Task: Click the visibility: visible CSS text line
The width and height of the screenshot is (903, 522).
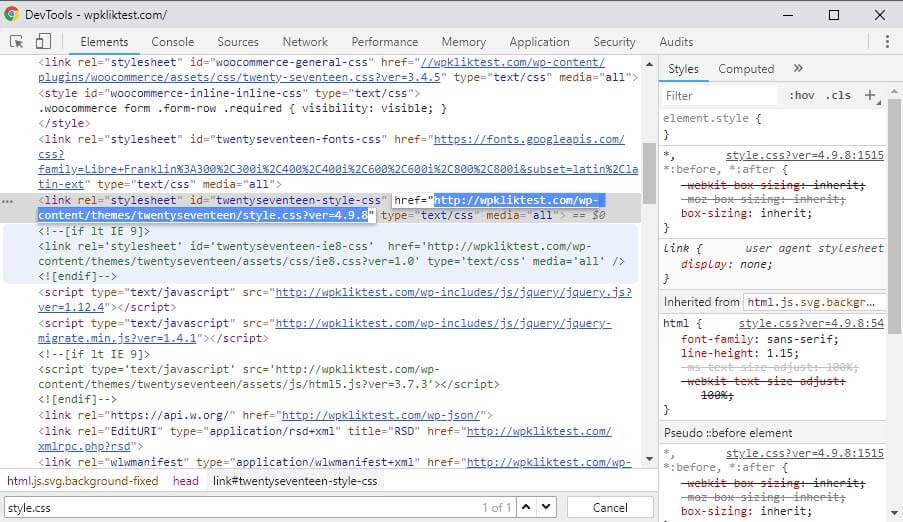Action: click(x=242, y=108)
